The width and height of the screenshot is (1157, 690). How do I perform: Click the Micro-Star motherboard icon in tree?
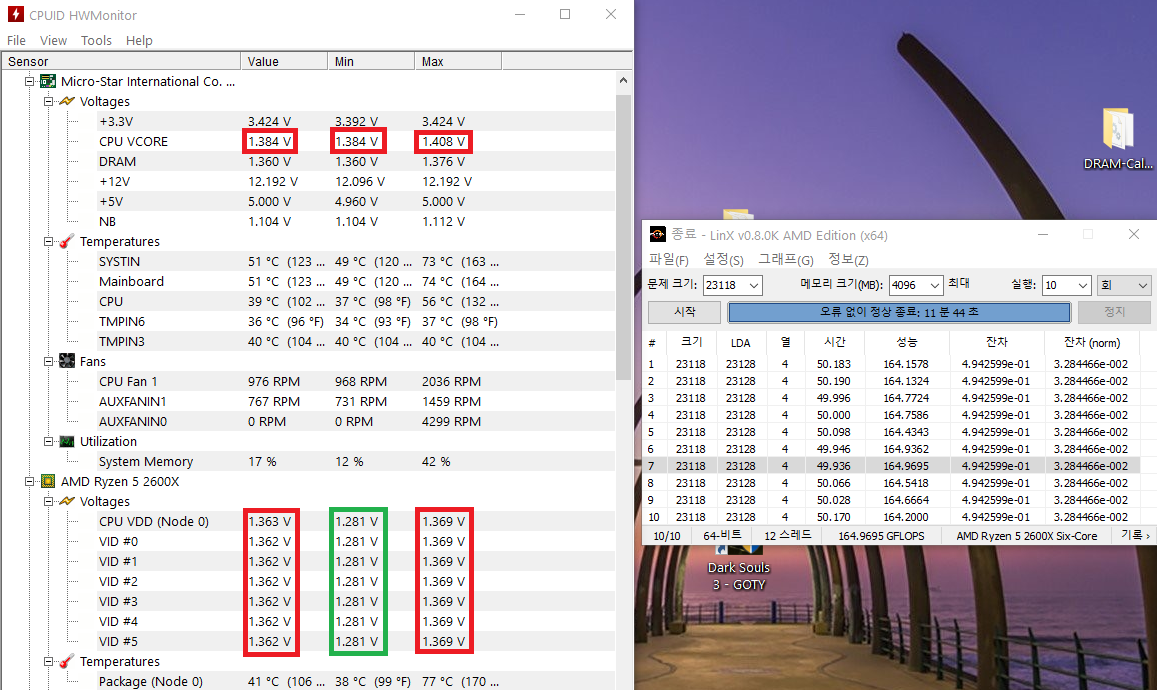click(48, 81)
